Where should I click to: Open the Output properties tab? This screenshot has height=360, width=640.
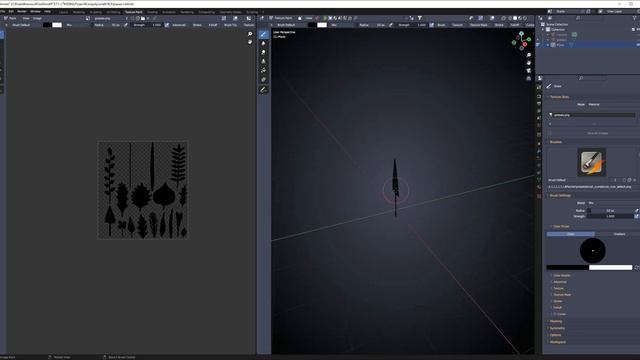click(x=539, y=104)
